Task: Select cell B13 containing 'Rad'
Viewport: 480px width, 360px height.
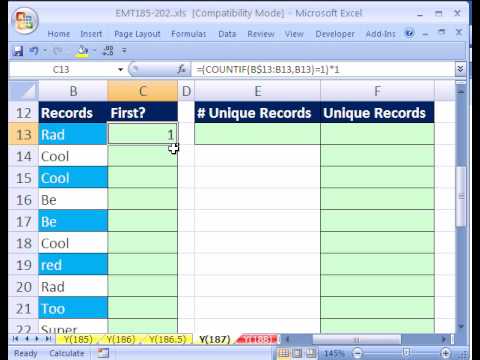Action: click(x=73, y=134)
